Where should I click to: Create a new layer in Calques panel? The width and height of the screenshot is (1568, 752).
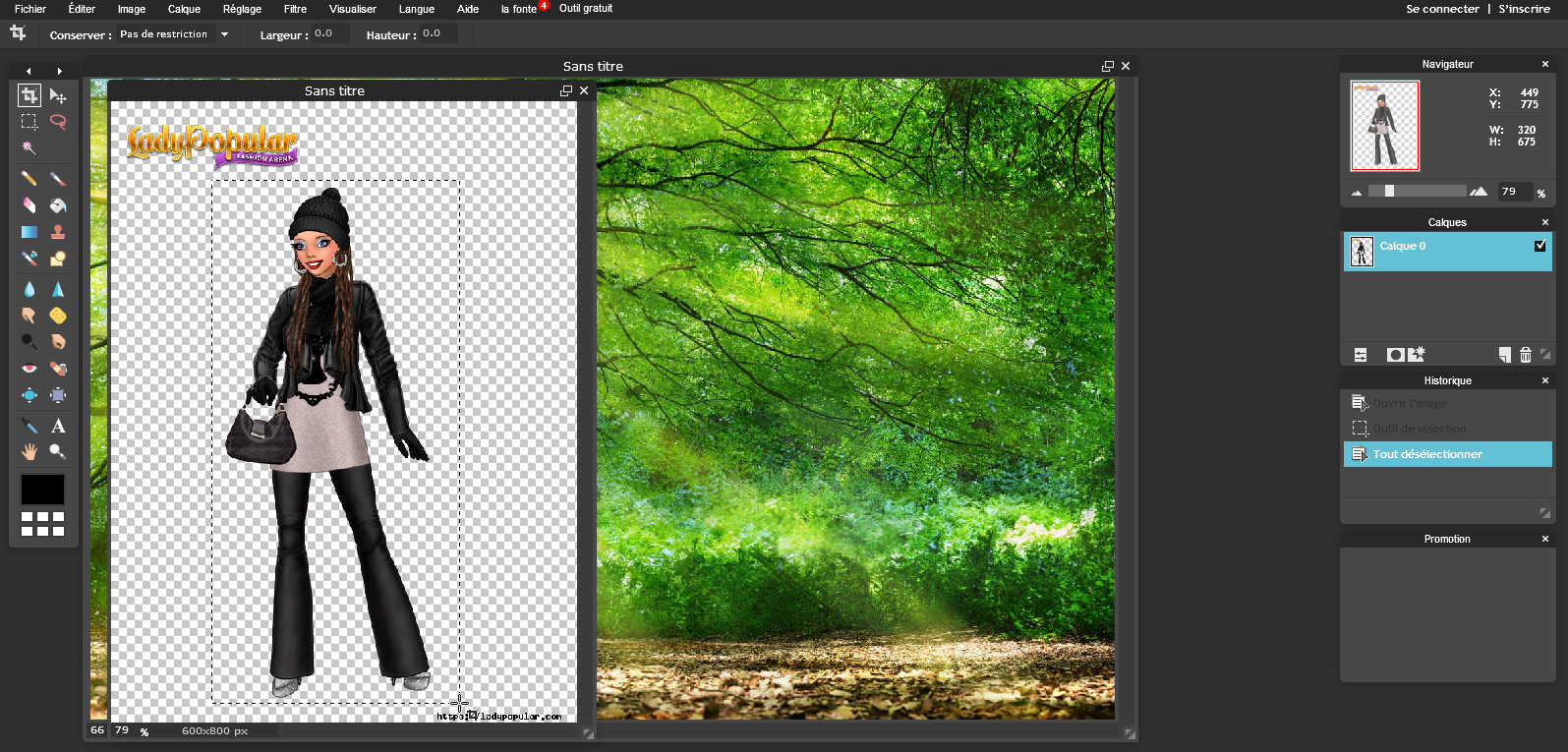(x=1505, y=355)
